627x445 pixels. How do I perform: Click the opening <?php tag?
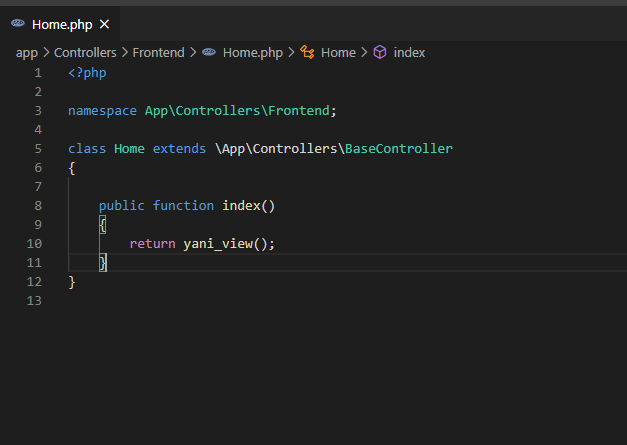[87, 72]
